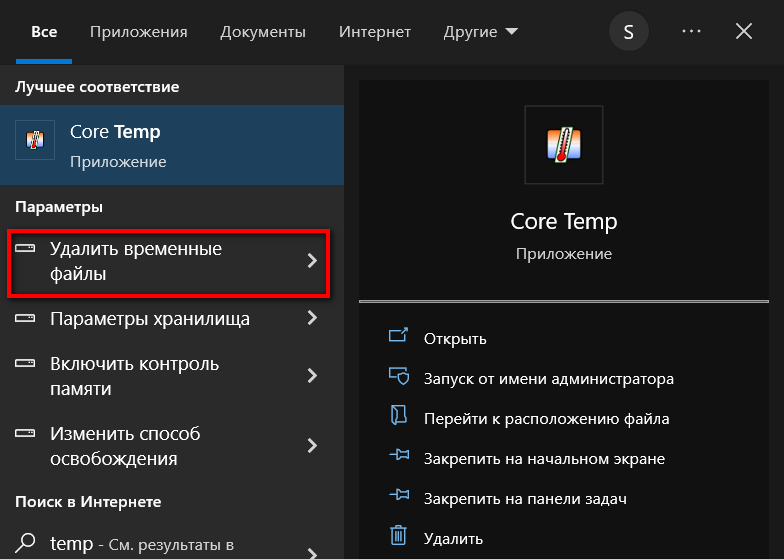The width and height of the screenshot is (784, 559).
Task: Expand the Другие dropdown
Action: 480,32
